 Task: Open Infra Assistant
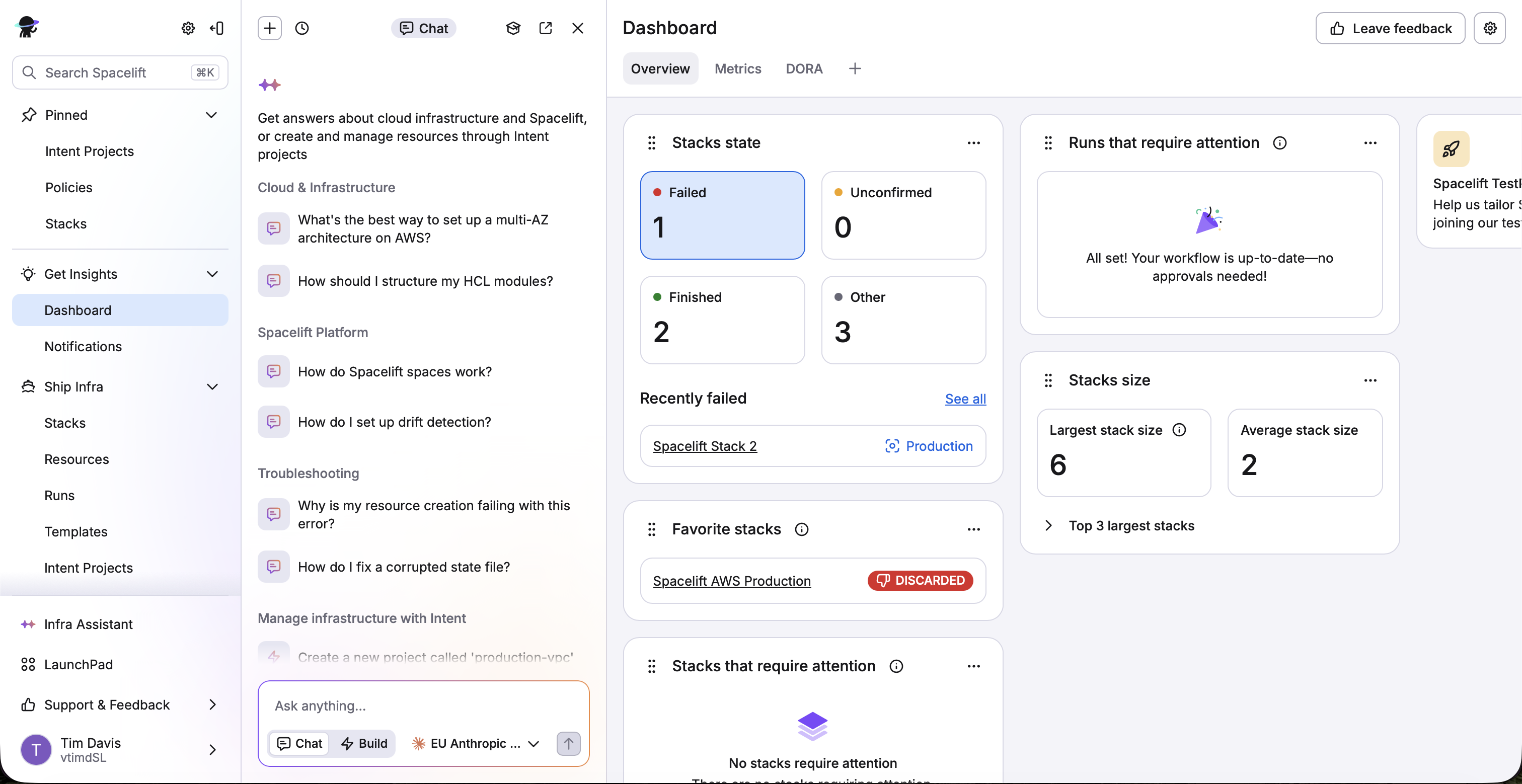coord(120,624)
